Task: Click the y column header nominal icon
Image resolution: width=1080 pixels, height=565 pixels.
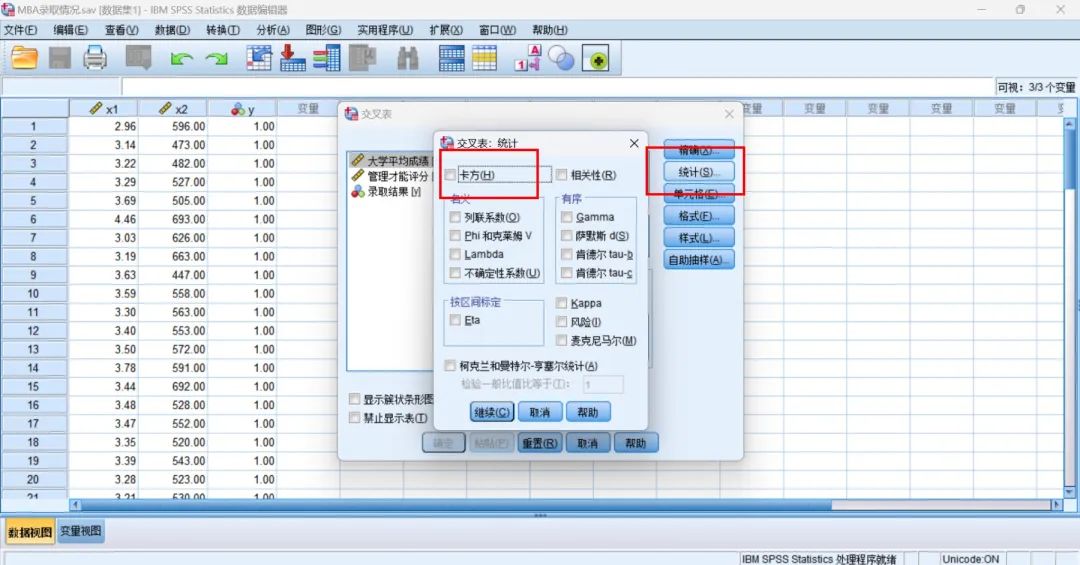Action: pyautogui.click(x=238, y=109)
